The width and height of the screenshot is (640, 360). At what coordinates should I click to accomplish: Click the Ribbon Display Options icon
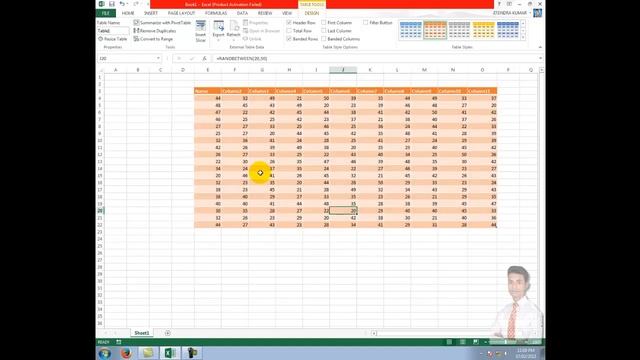click(509, 4)
